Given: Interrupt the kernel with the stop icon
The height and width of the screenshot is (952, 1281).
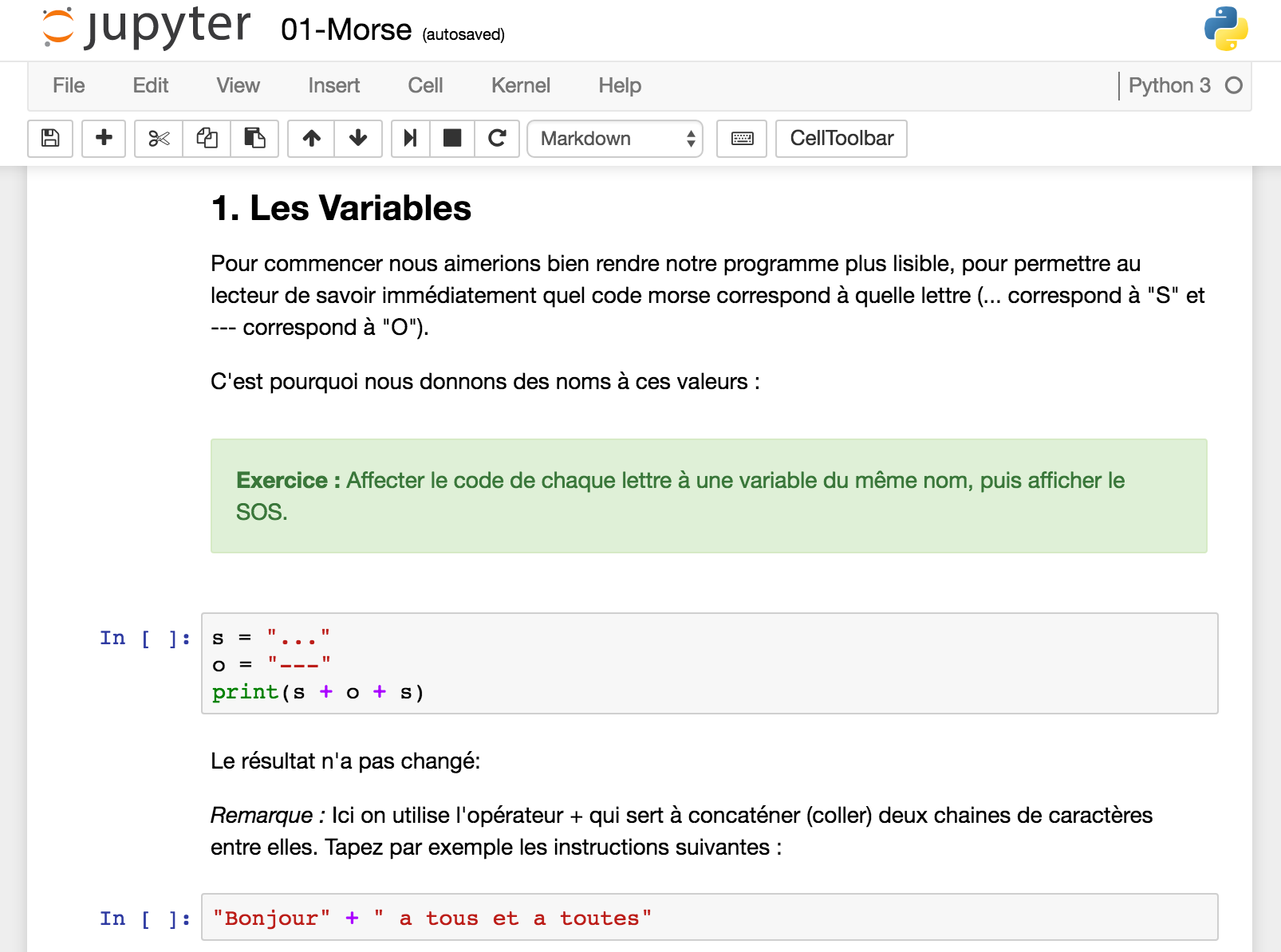Looking at the screenshot, I should 451,139.
